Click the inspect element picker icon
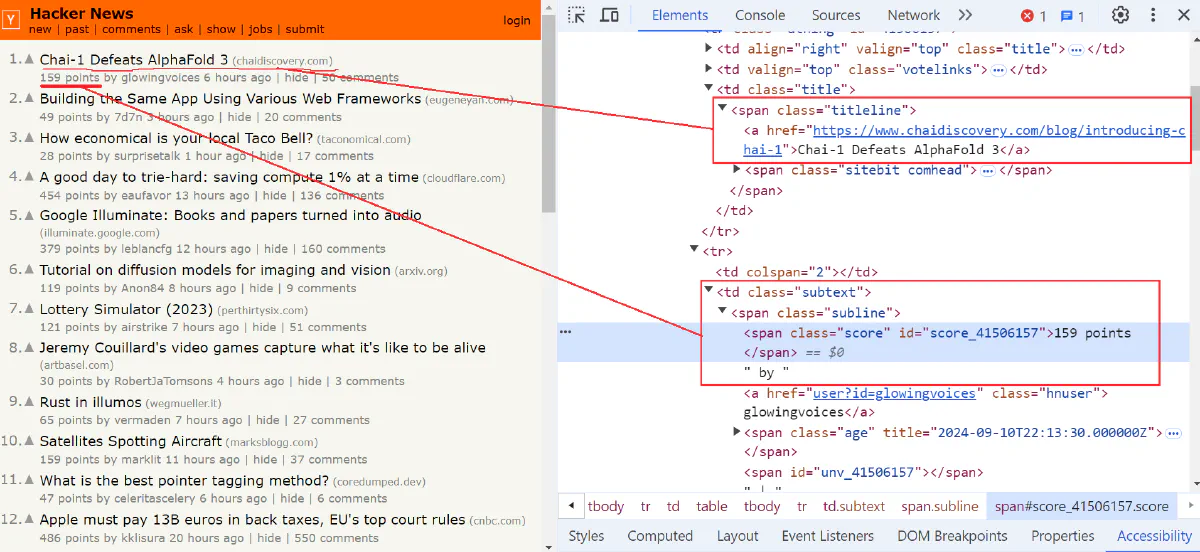The height and width of the screenshot is (552, 1200). [x=577, y=15]
